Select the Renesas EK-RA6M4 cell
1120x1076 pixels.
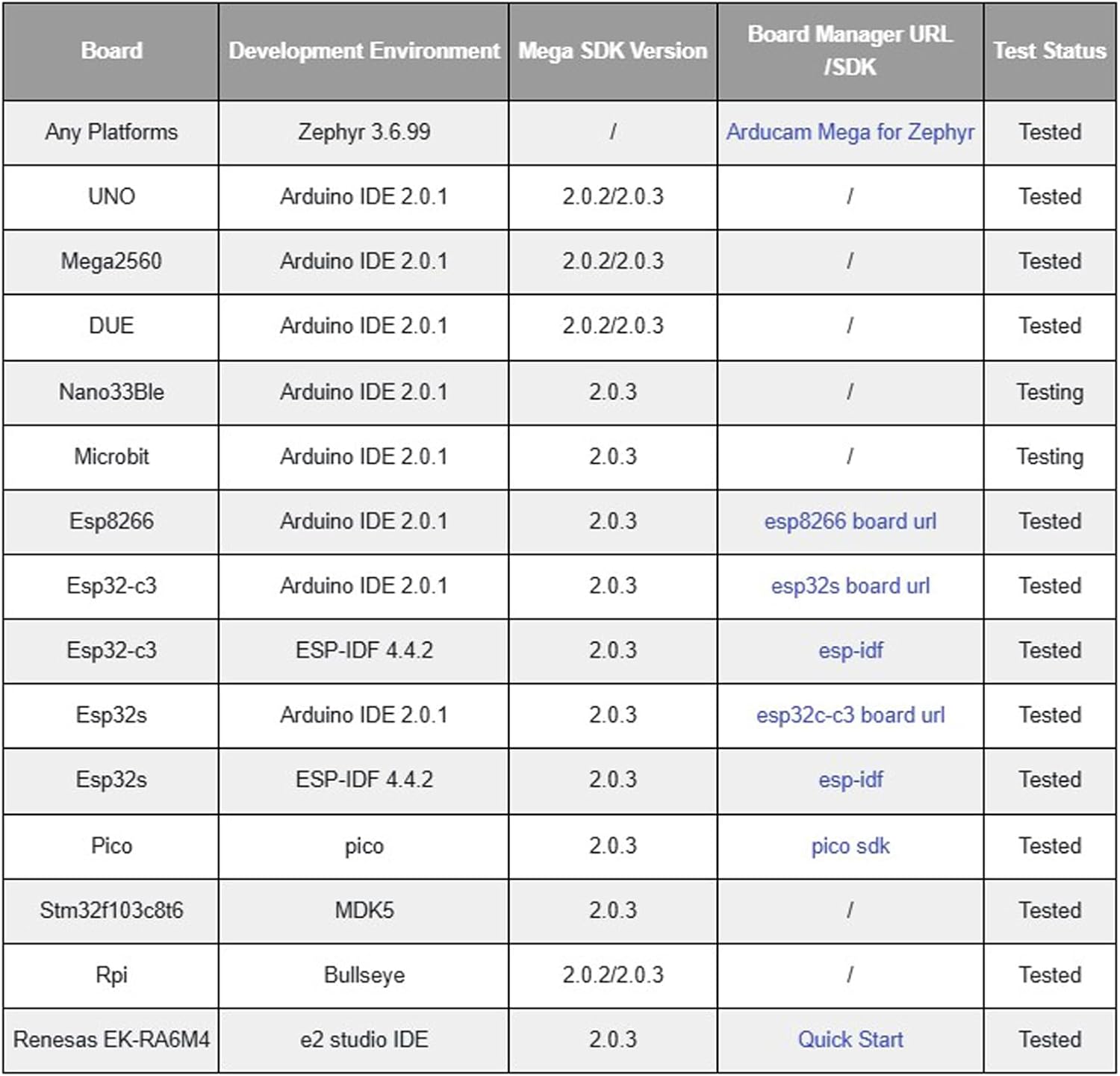click(x=111, y=1039)
